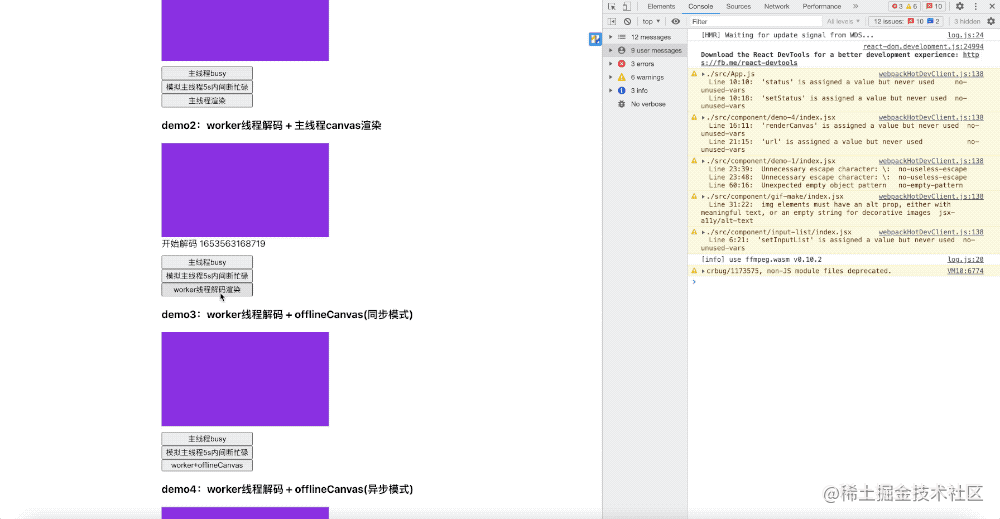Toggle the device toolbar icon
Screen dimensions: 1000x519
coord(626,6)
